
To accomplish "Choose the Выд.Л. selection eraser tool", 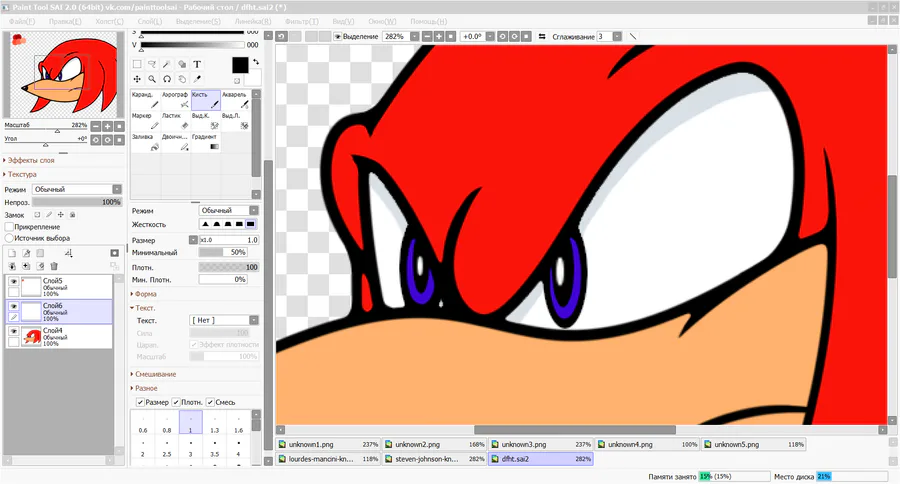I will (235, 121).
